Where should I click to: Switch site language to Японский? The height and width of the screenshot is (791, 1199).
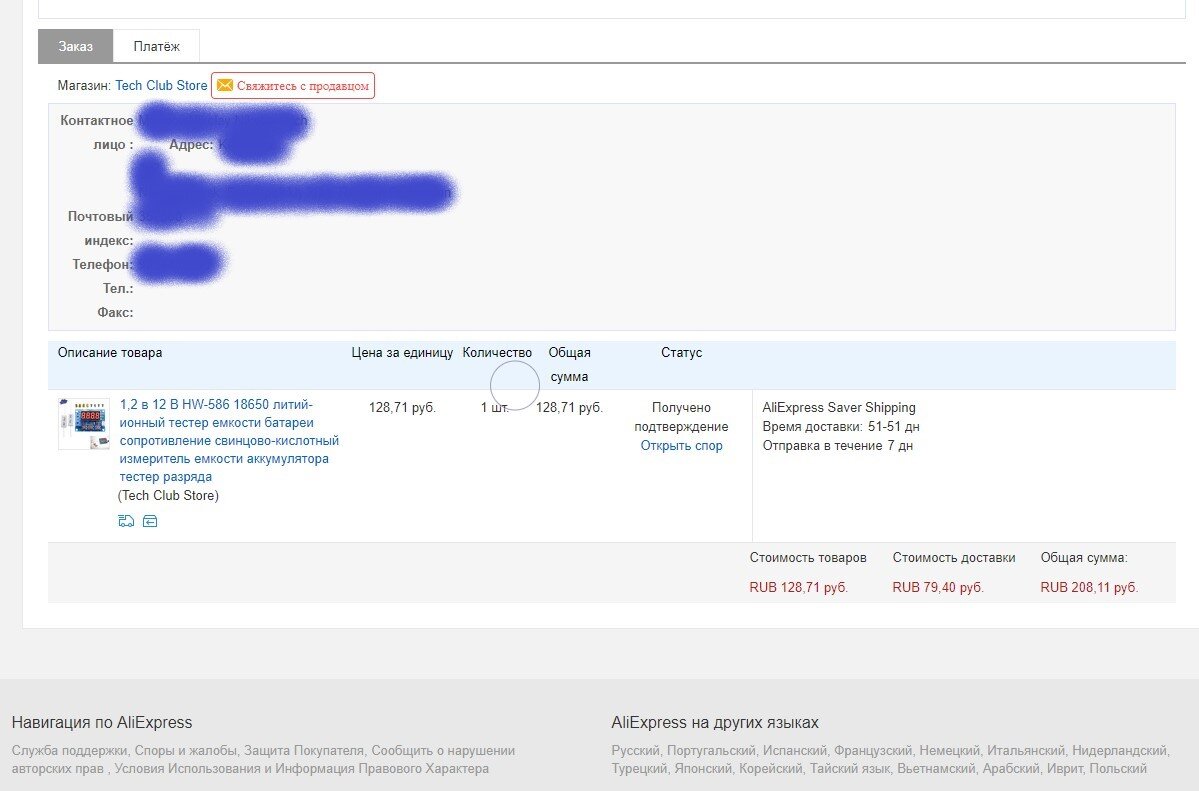(x=703, y=769)
